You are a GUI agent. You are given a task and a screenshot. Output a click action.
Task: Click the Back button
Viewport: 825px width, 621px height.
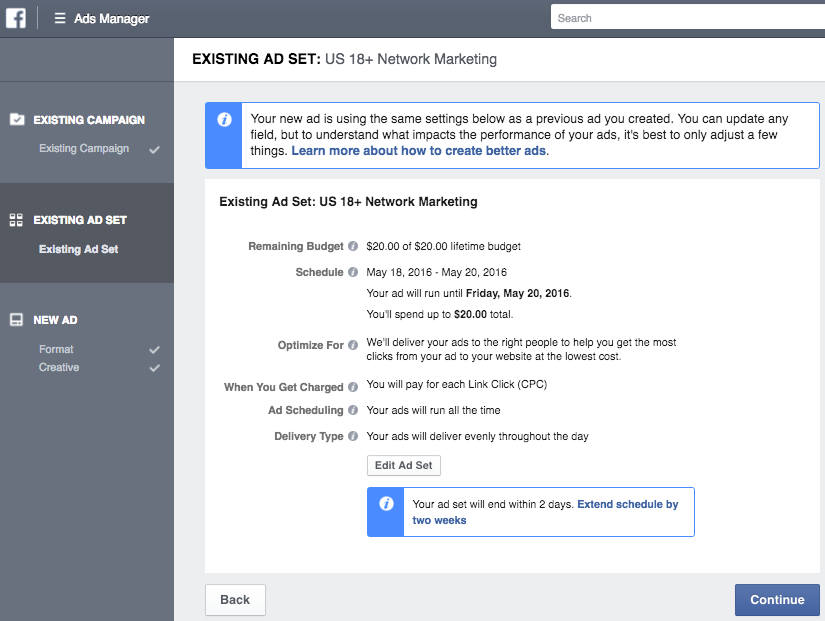point(235,600)
